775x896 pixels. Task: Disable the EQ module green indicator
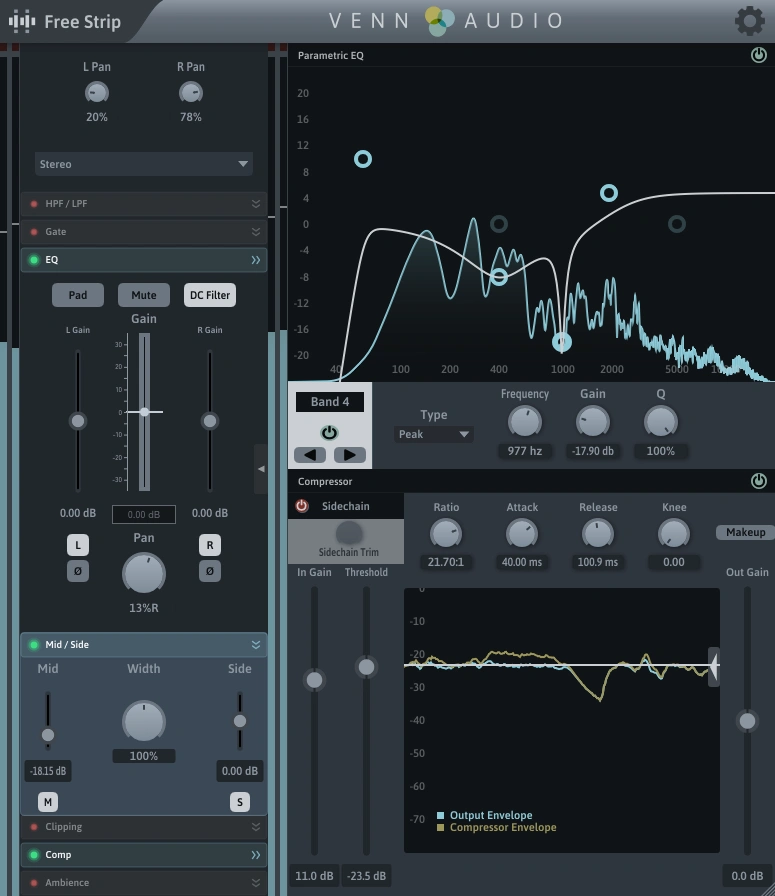point(34,259)
